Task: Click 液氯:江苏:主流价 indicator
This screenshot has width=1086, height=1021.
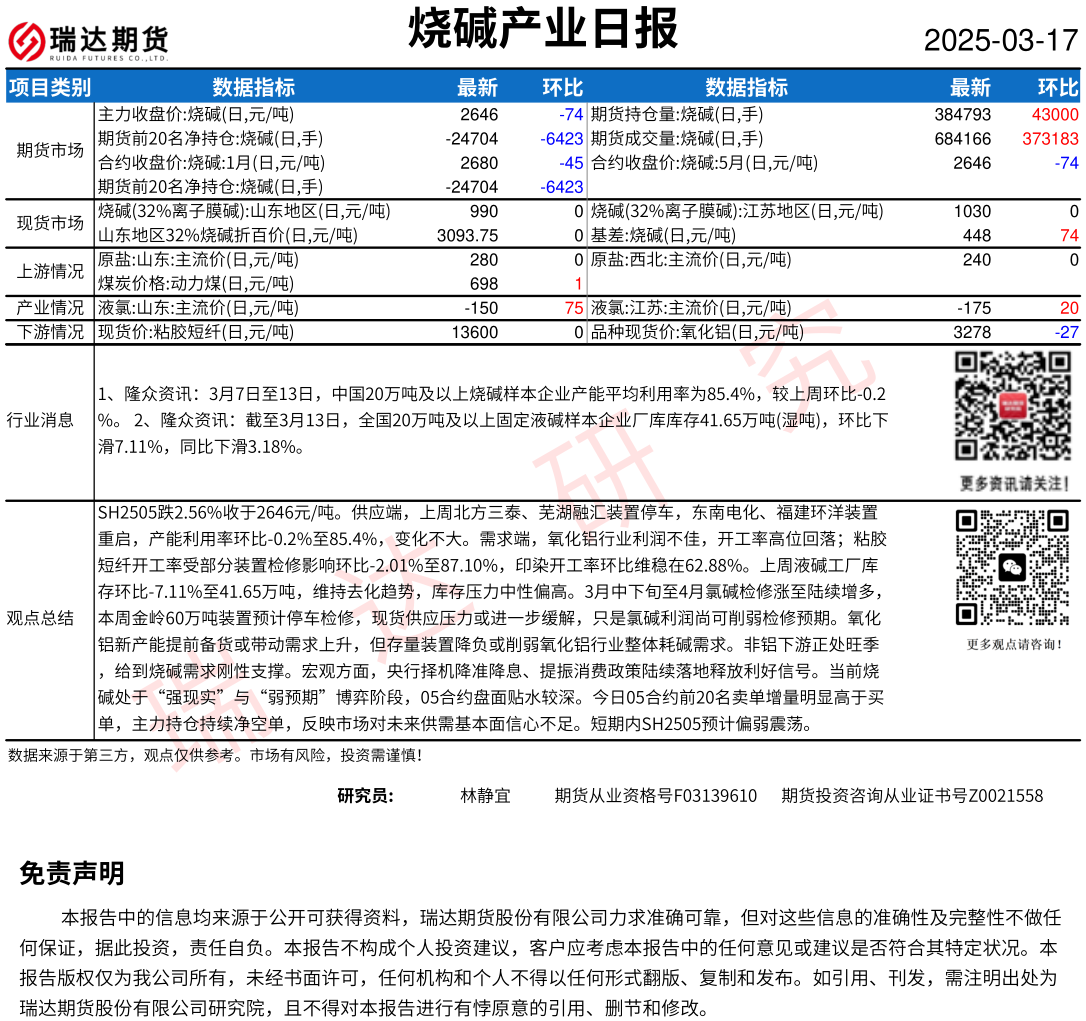Action: tap(691, 308)
